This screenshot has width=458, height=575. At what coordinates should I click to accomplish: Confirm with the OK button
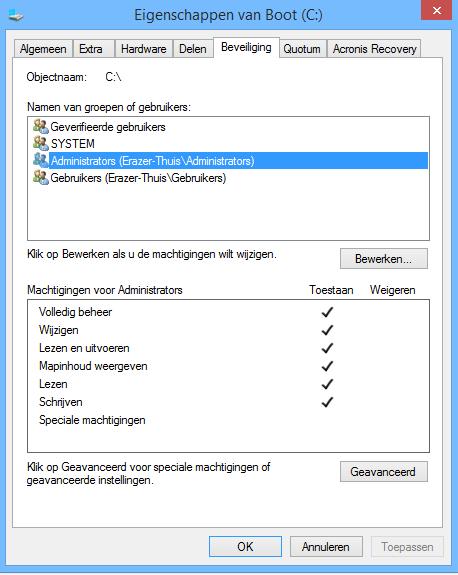[x=245, y=547]
